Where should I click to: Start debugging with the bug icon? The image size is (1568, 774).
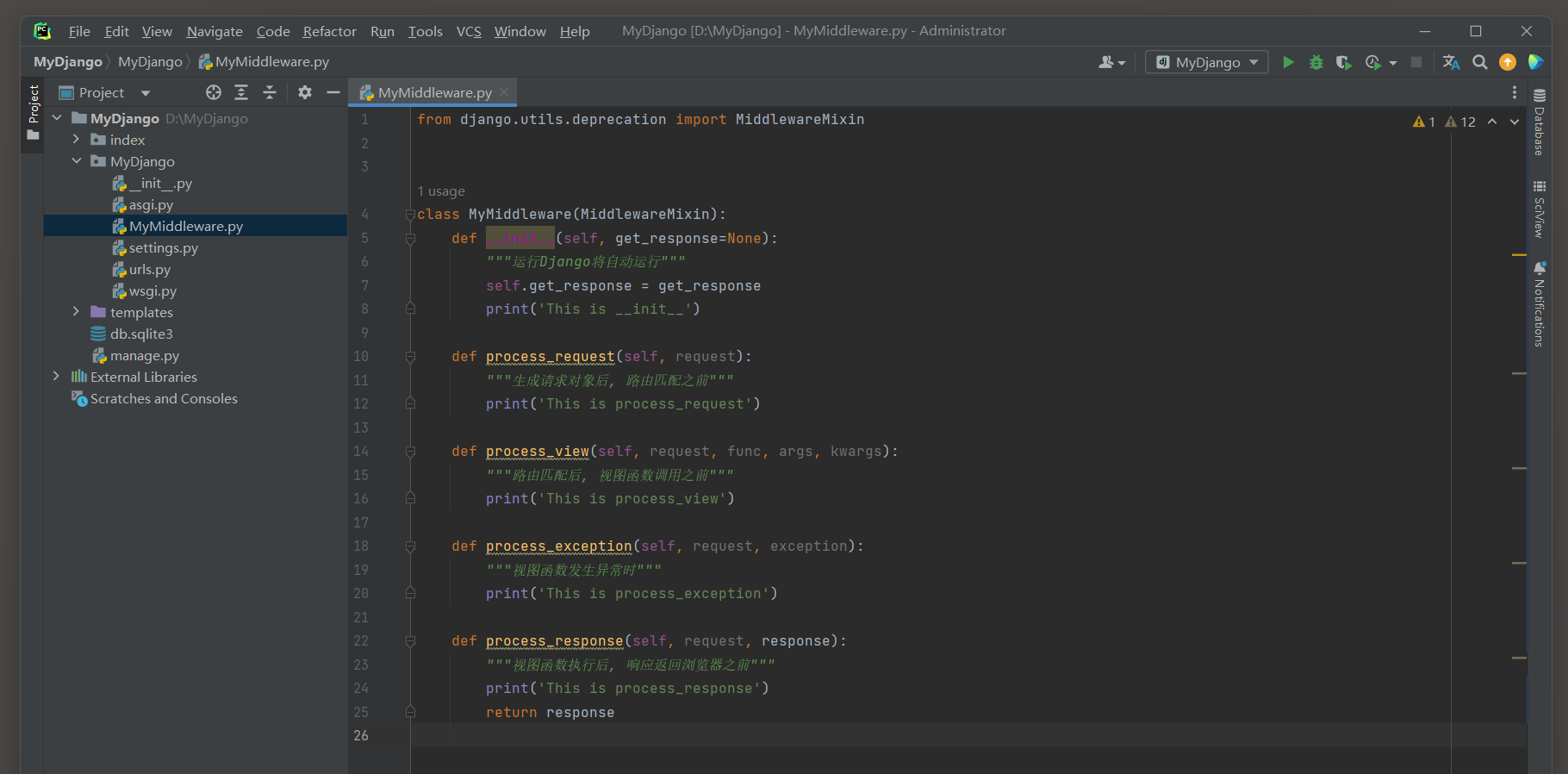point(1316,62)
